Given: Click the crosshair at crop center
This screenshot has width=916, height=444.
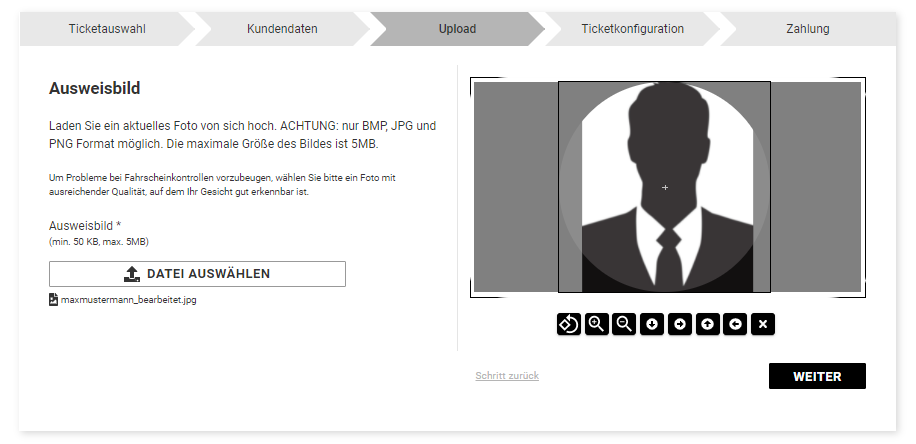Looking at the screenshot, I should [665, 188].
